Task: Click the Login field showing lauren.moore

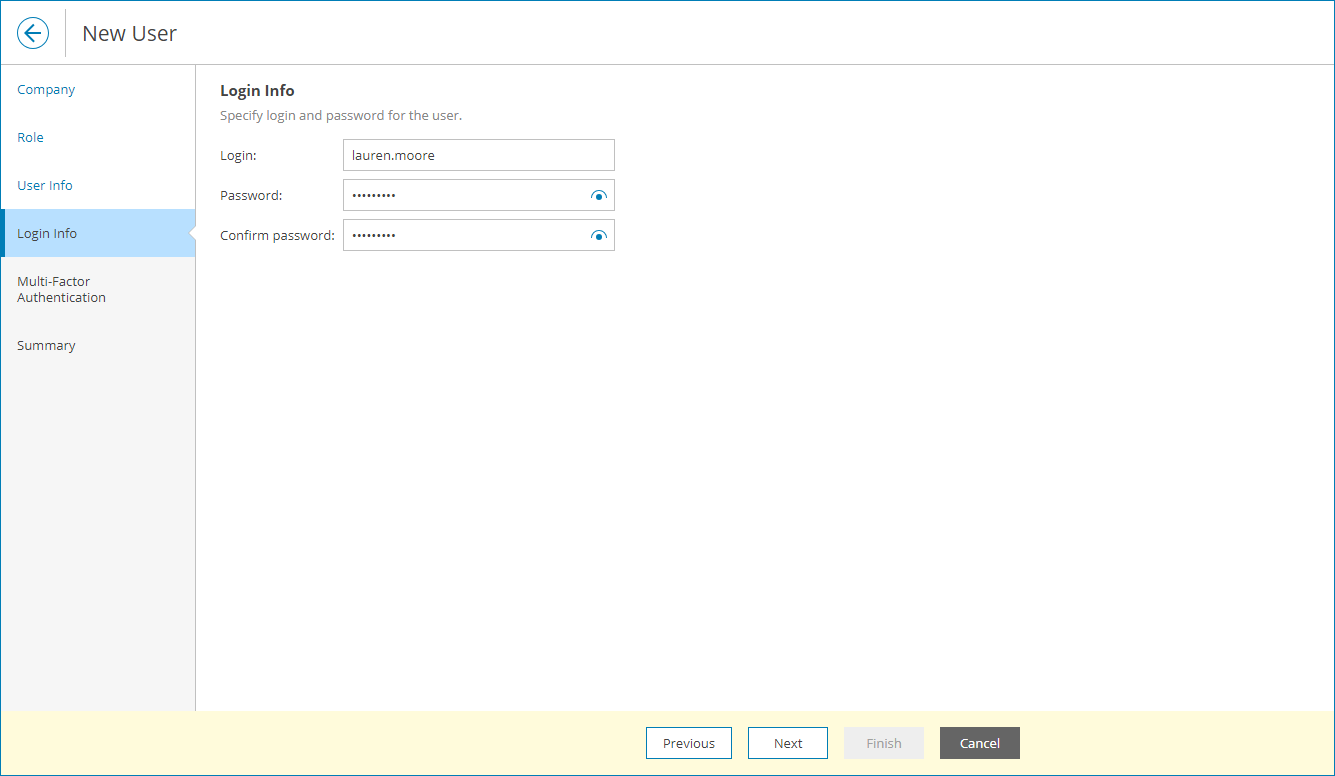Action: 478,155
